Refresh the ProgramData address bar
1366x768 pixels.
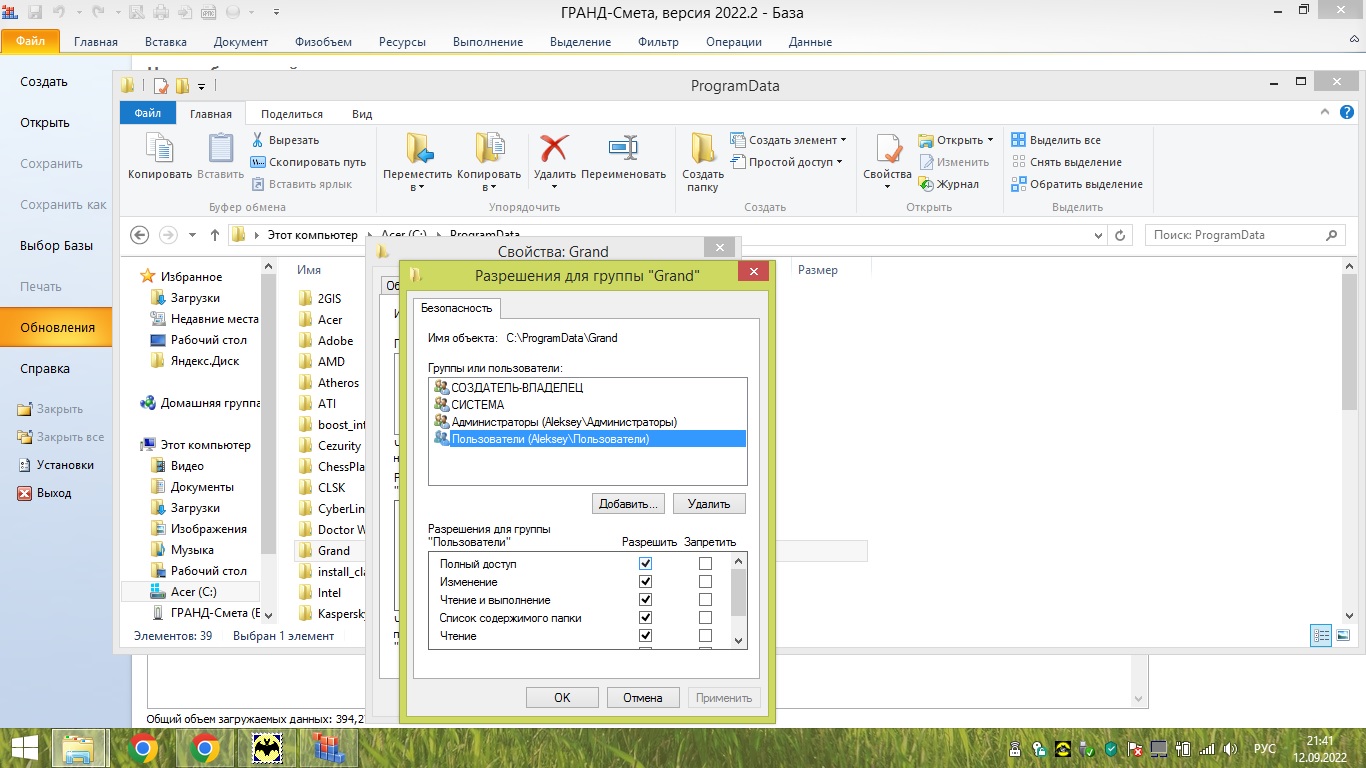1121,235
